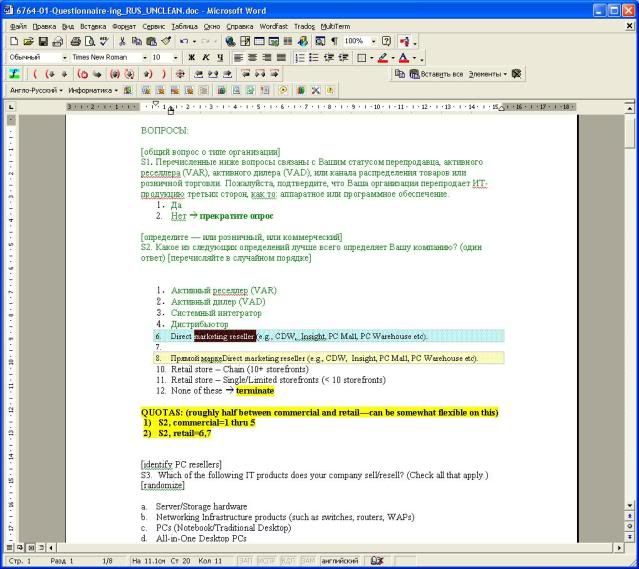Open the Информатика termbase dropdown
639x569 pixels.
(93, 90)
